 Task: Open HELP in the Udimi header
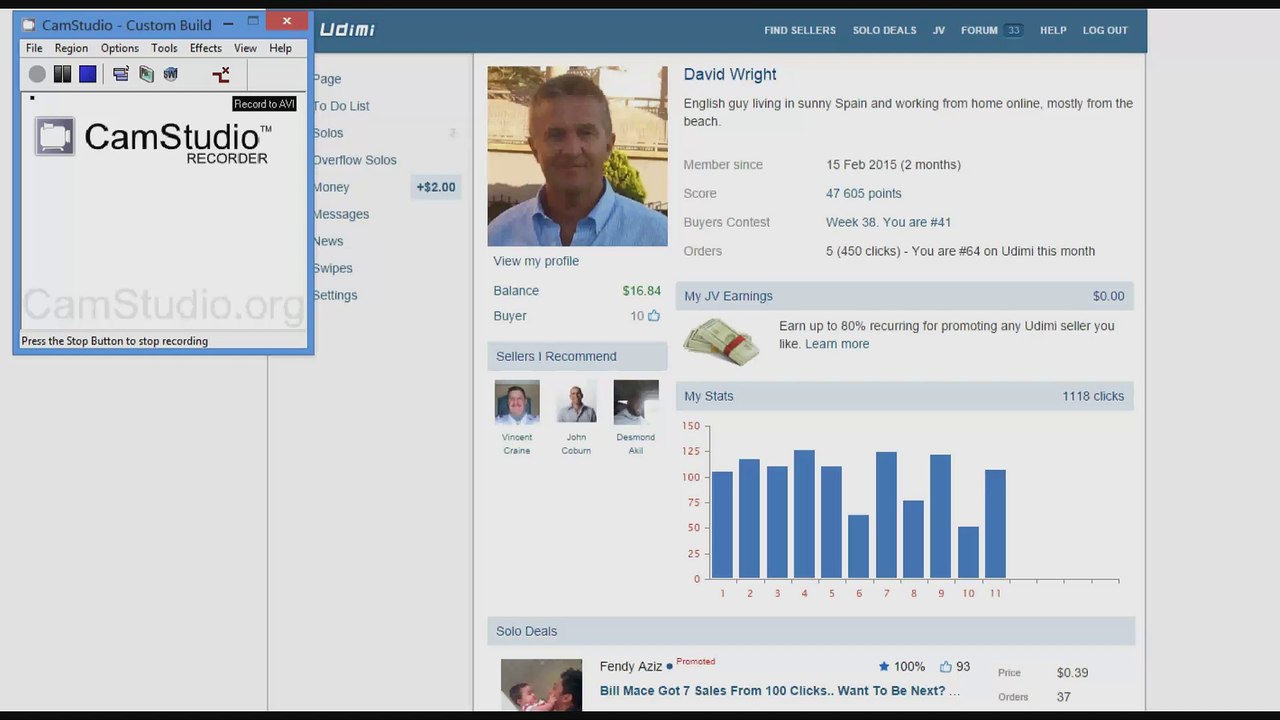[1053, 31]
